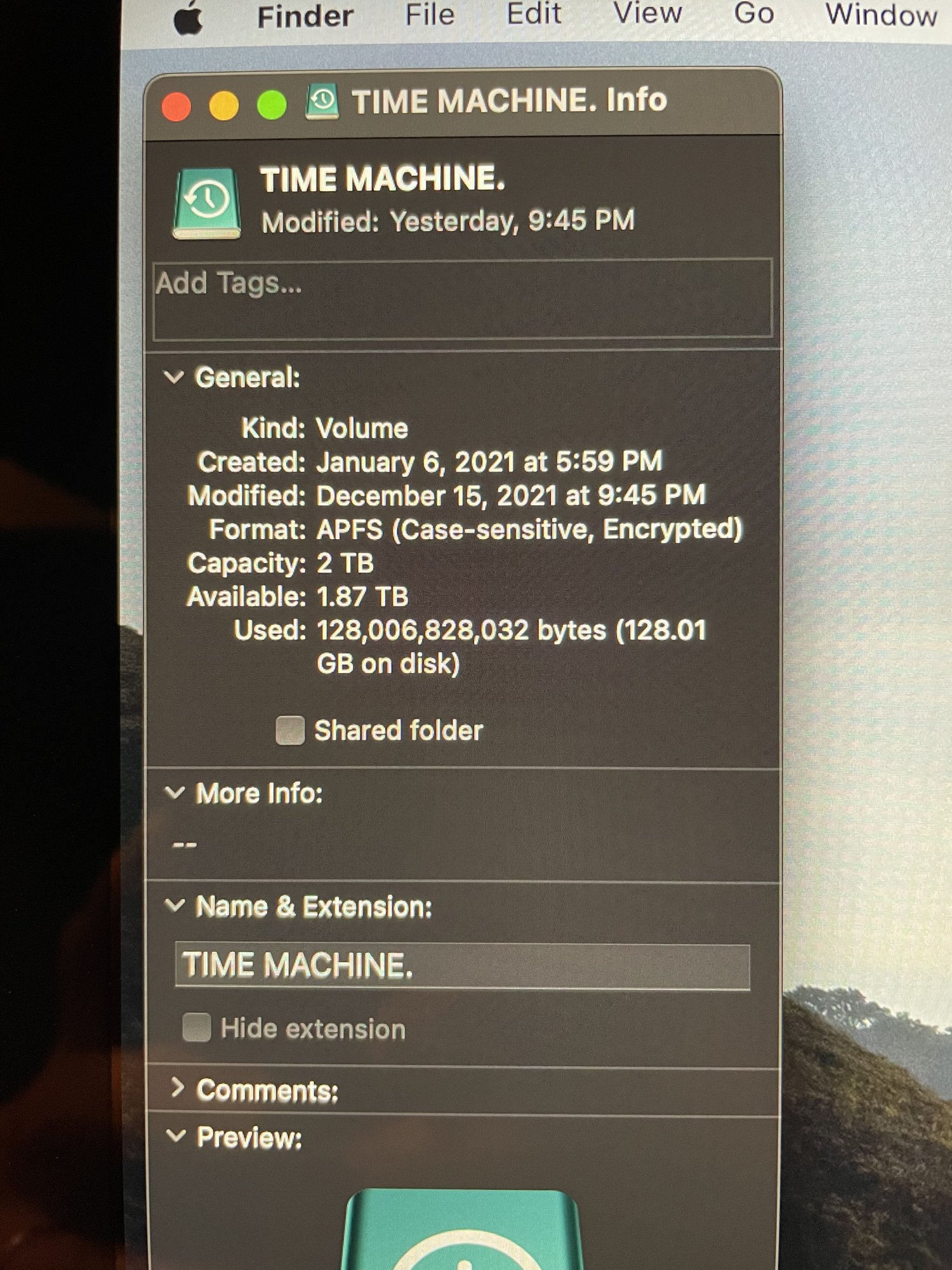This screenshot has width=952, height=1270.
Task: Click the Modified date December 15, 2021
Action: [511, 496]
